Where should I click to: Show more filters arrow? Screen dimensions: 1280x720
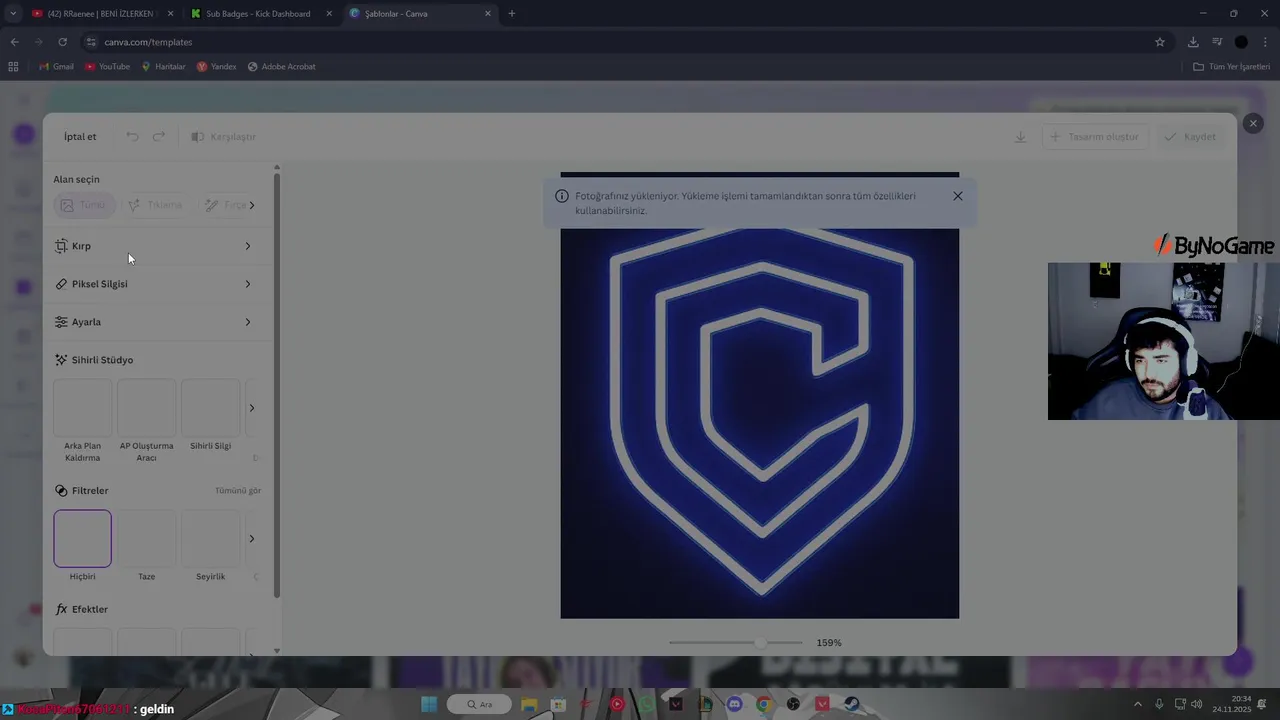[252, 539]
